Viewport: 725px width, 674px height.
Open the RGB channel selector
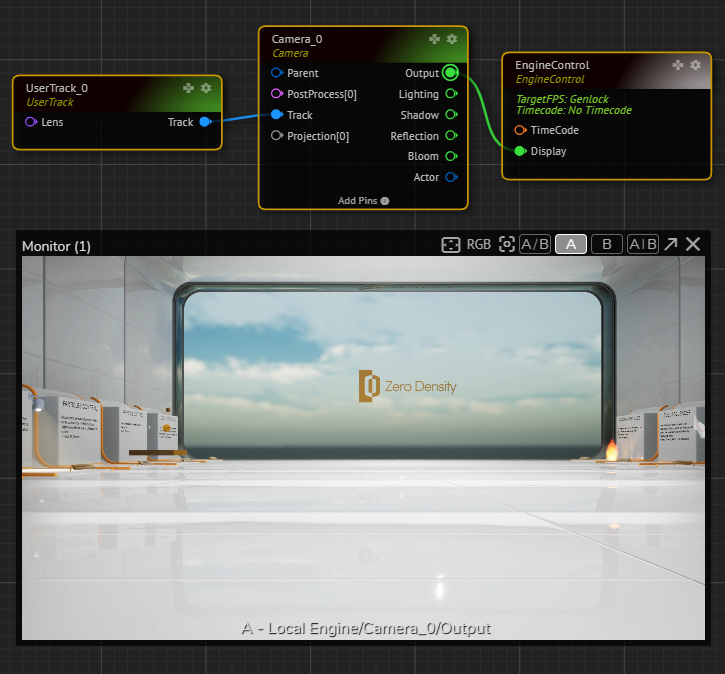(479, 245)
